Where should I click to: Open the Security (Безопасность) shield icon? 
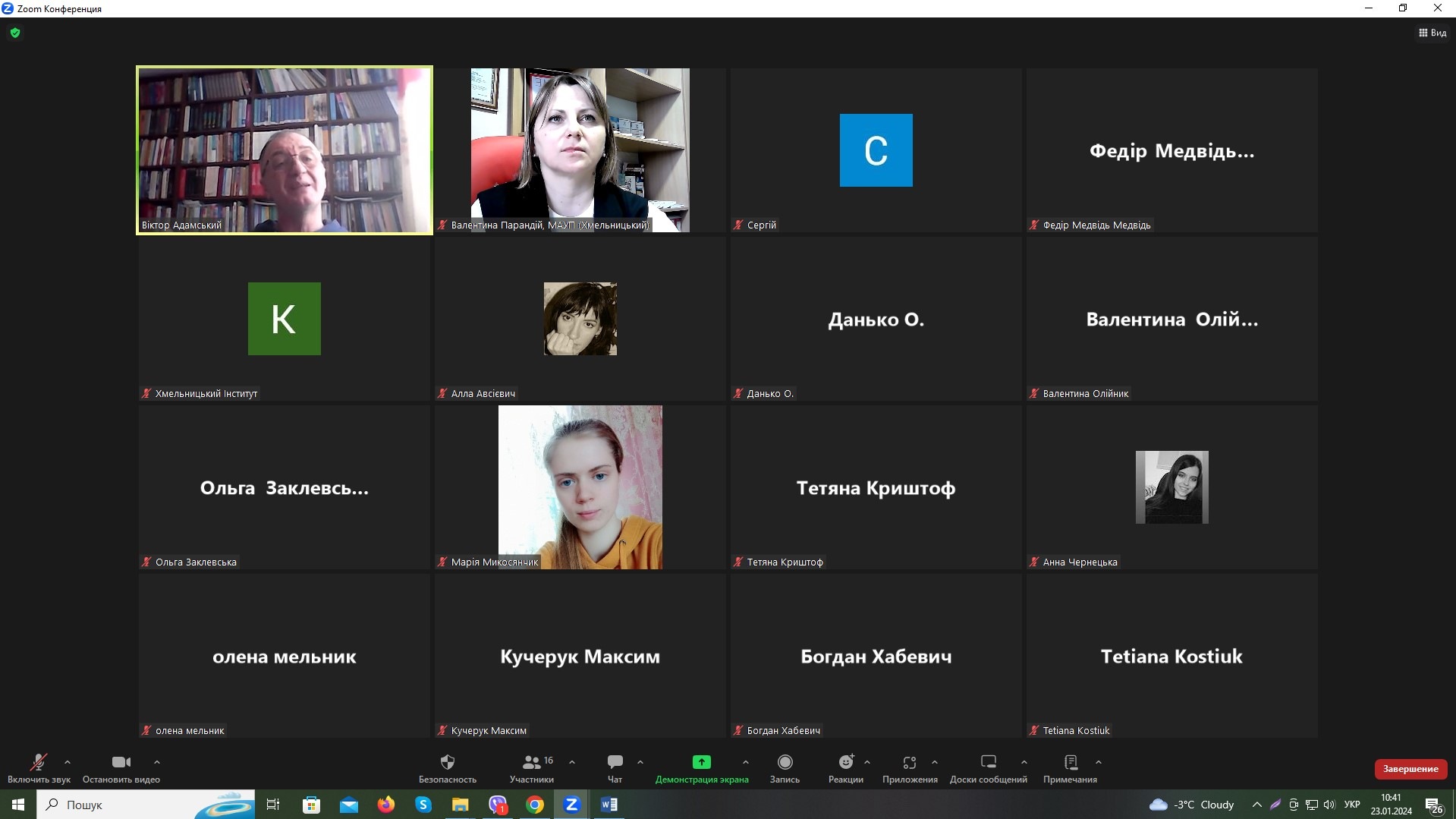448,761
